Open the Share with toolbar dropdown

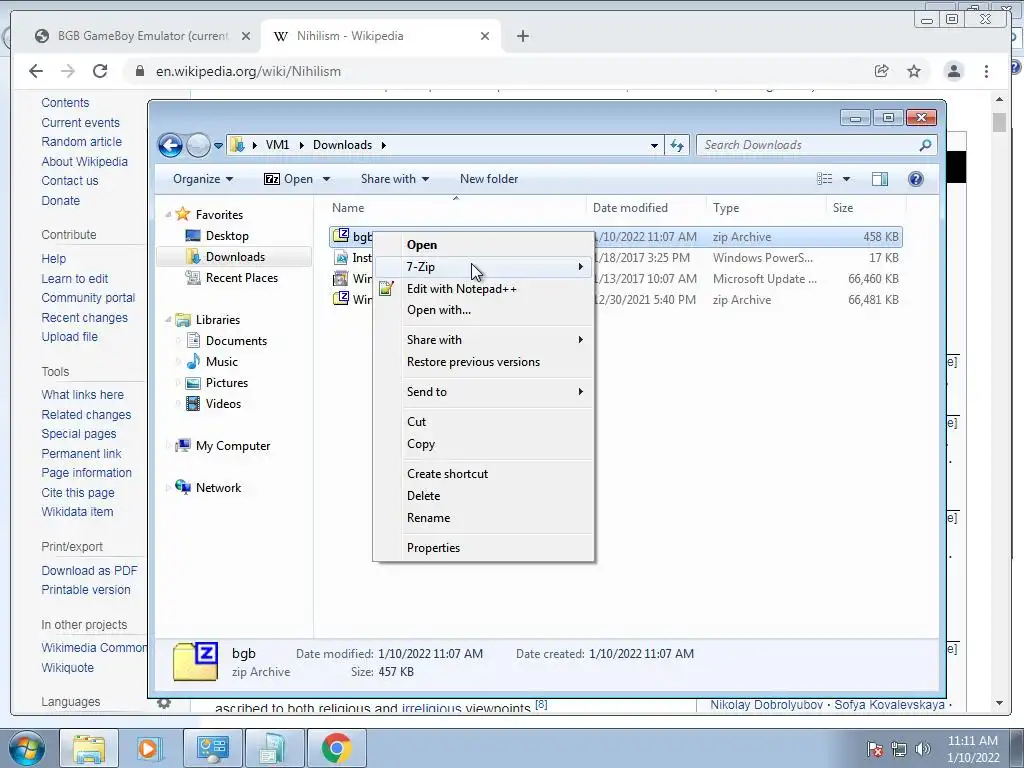click(x=394, y=179)
